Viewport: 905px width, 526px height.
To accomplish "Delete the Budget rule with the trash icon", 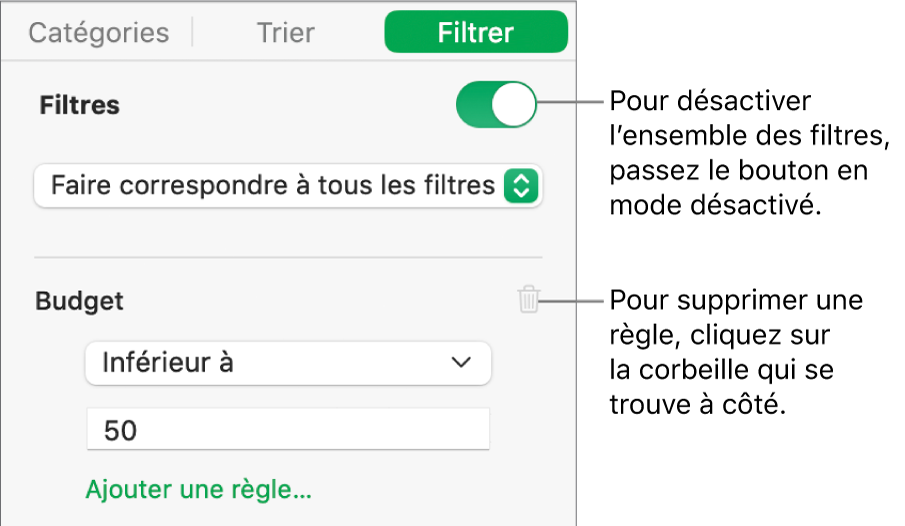I will pyautogui.click(x=529, y=300).
